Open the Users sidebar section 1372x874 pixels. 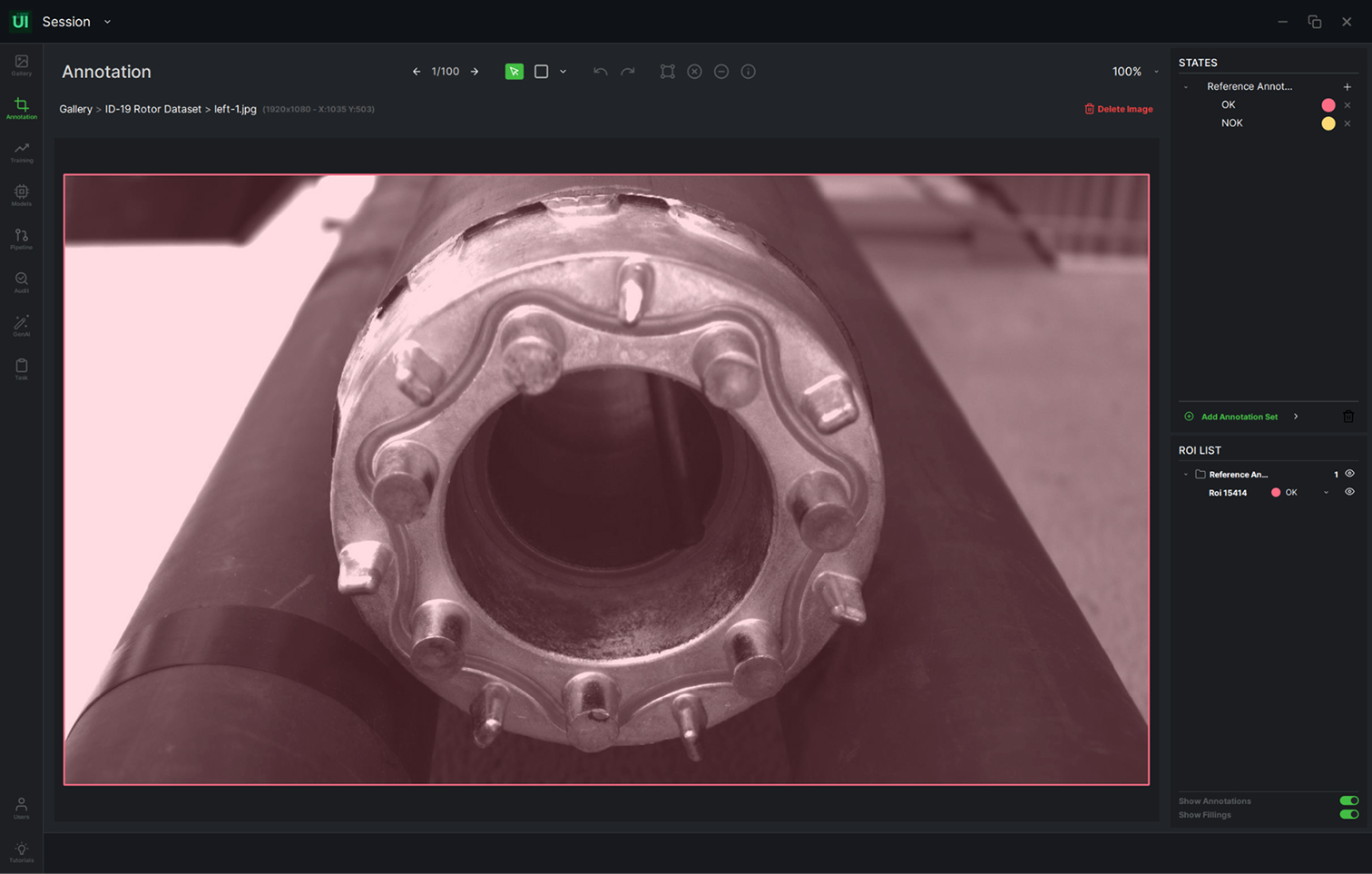[21, 808]
